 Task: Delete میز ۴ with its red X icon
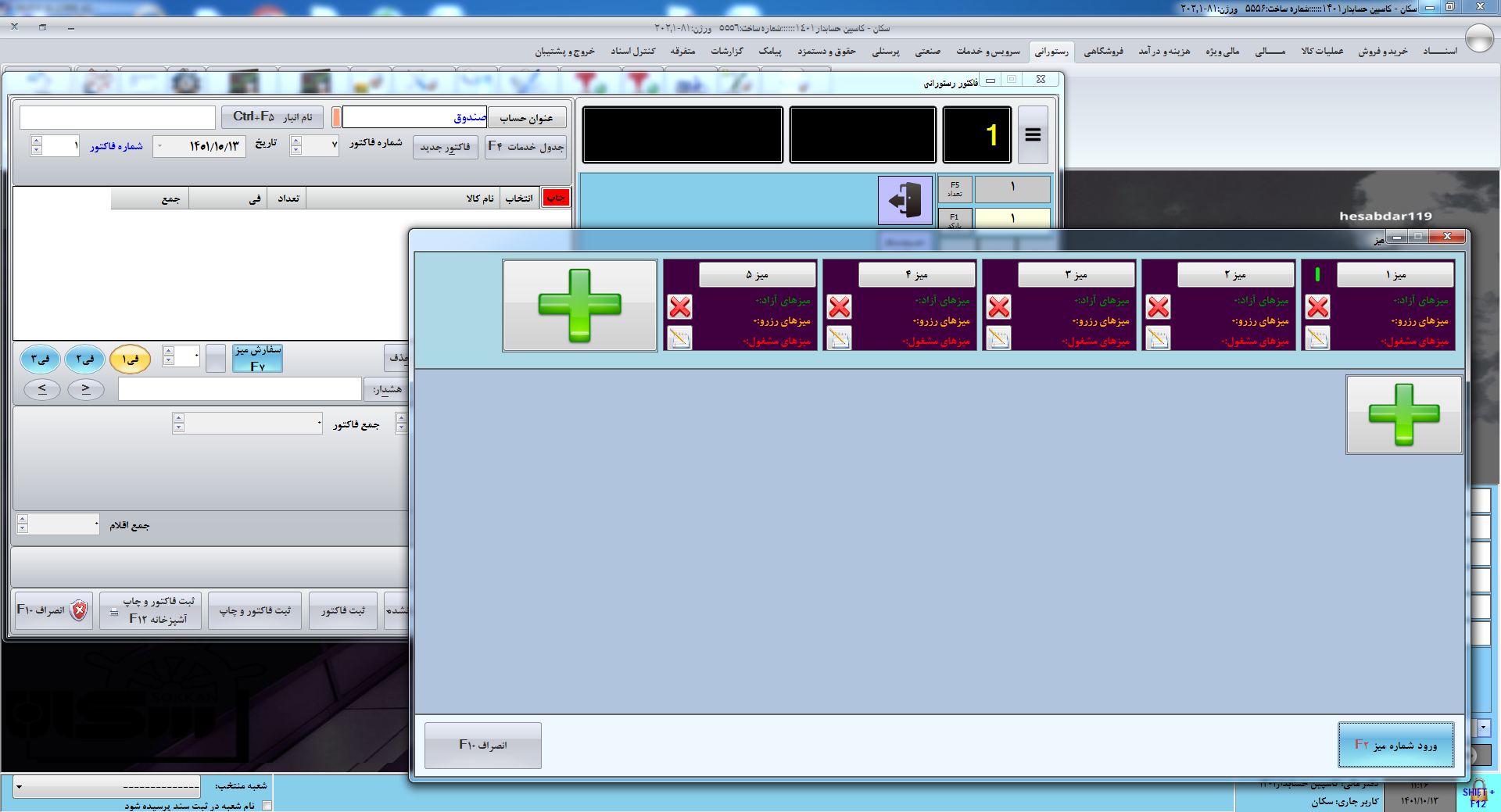840,306
